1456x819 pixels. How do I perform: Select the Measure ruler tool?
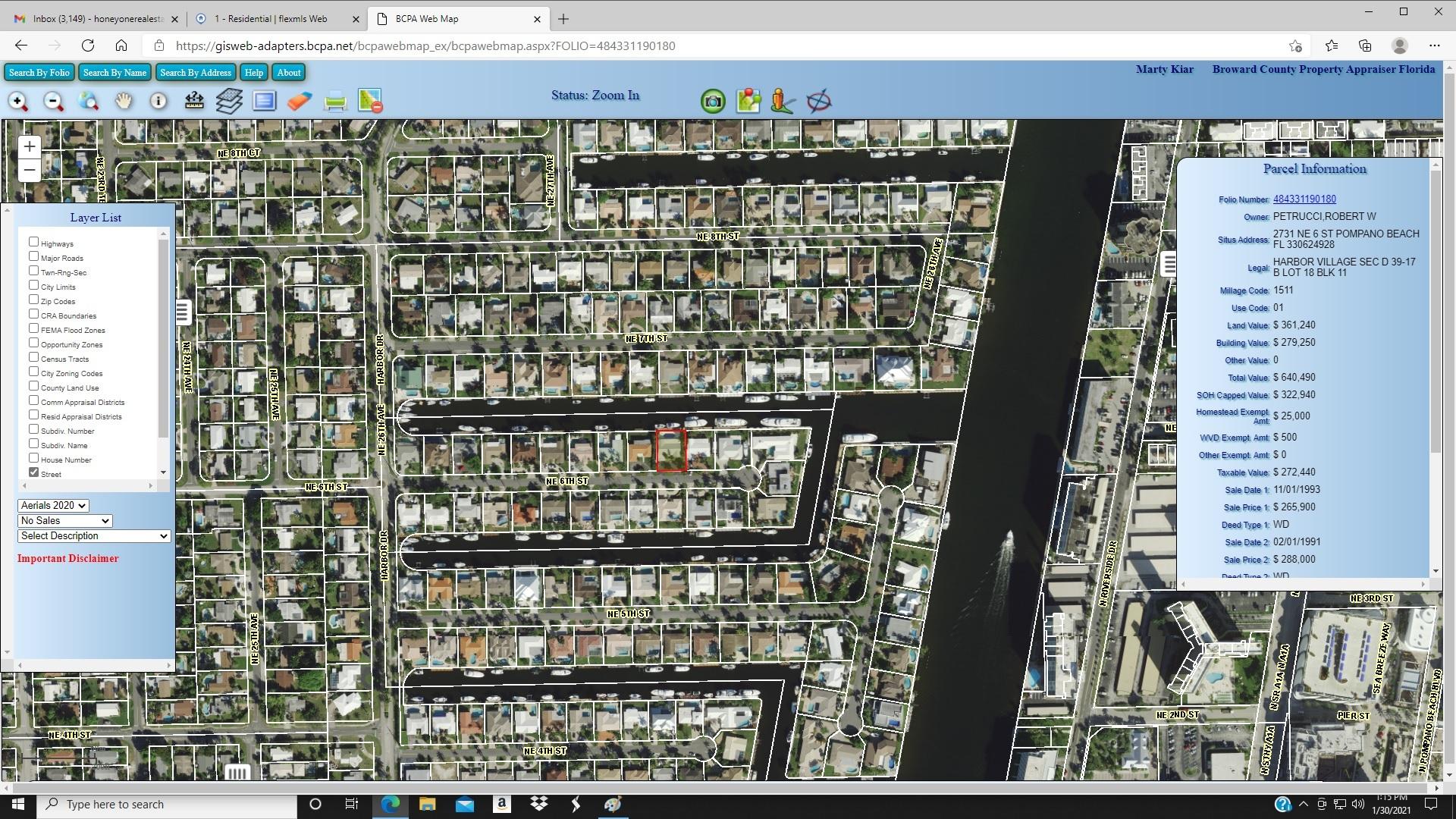[x=194, y=102]
